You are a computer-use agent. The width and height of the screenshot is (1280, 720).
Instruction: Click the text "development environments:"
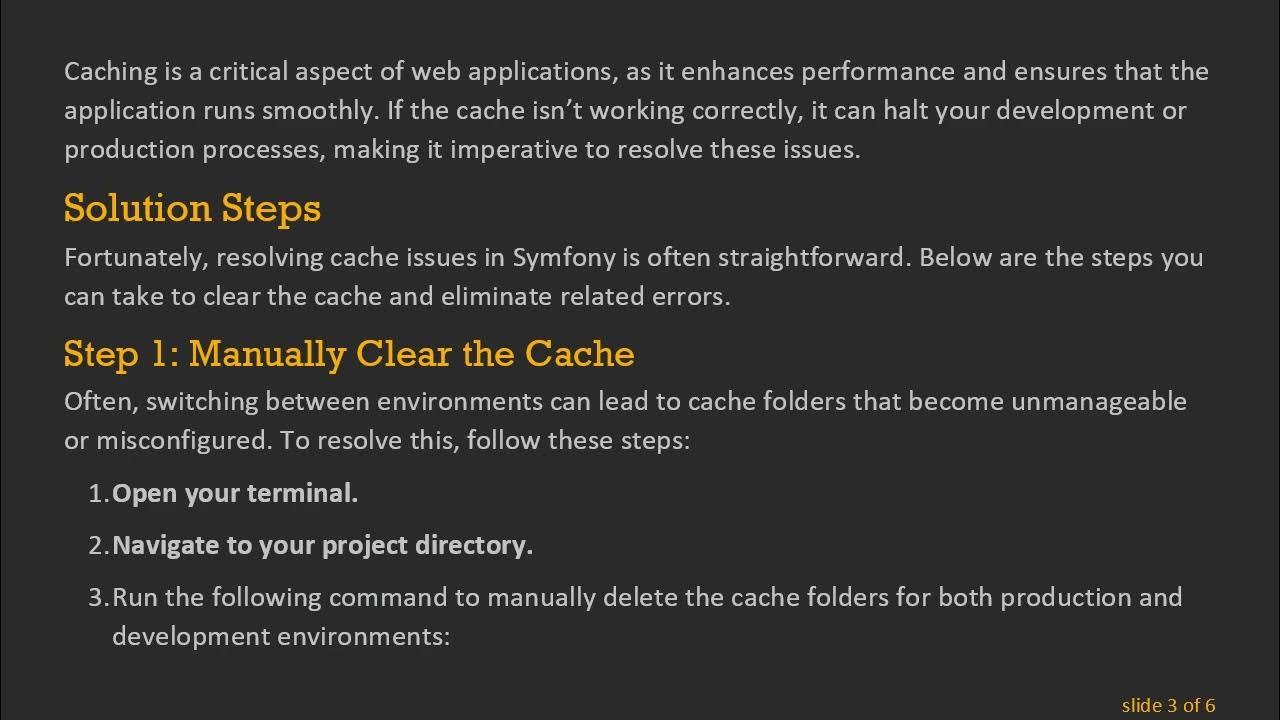[281, 636]
